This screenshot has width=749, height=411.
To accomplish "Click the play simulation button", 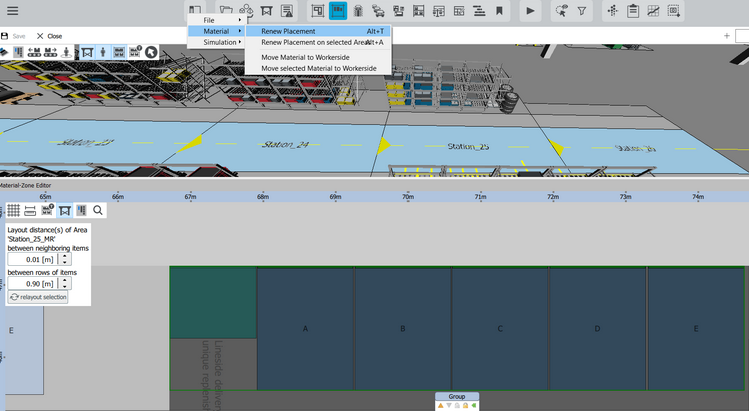I will pyautogui.click(x=530, y=11).
